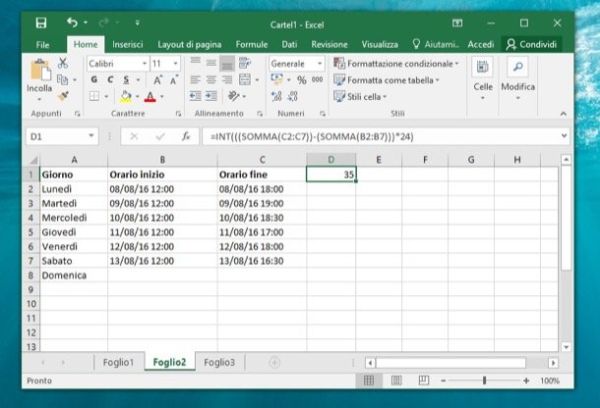Screen dimensions: 600x408
Task: Click the italic C formatting button
Action: pyautogui.click(x=108, y=80)
